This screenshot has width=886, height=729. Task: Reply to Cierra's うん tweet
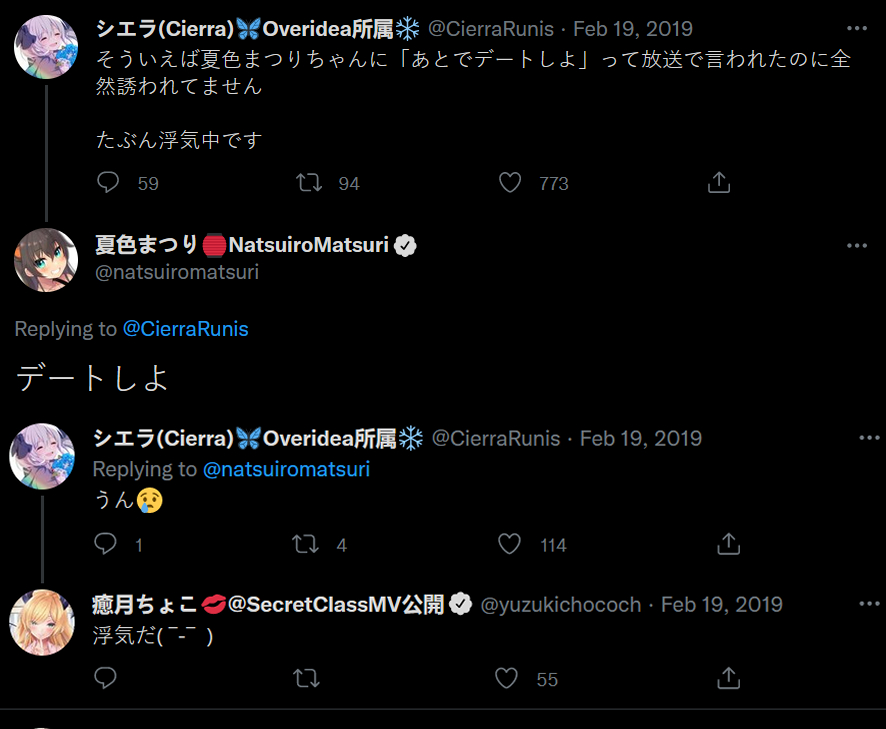tap(105, 544)
